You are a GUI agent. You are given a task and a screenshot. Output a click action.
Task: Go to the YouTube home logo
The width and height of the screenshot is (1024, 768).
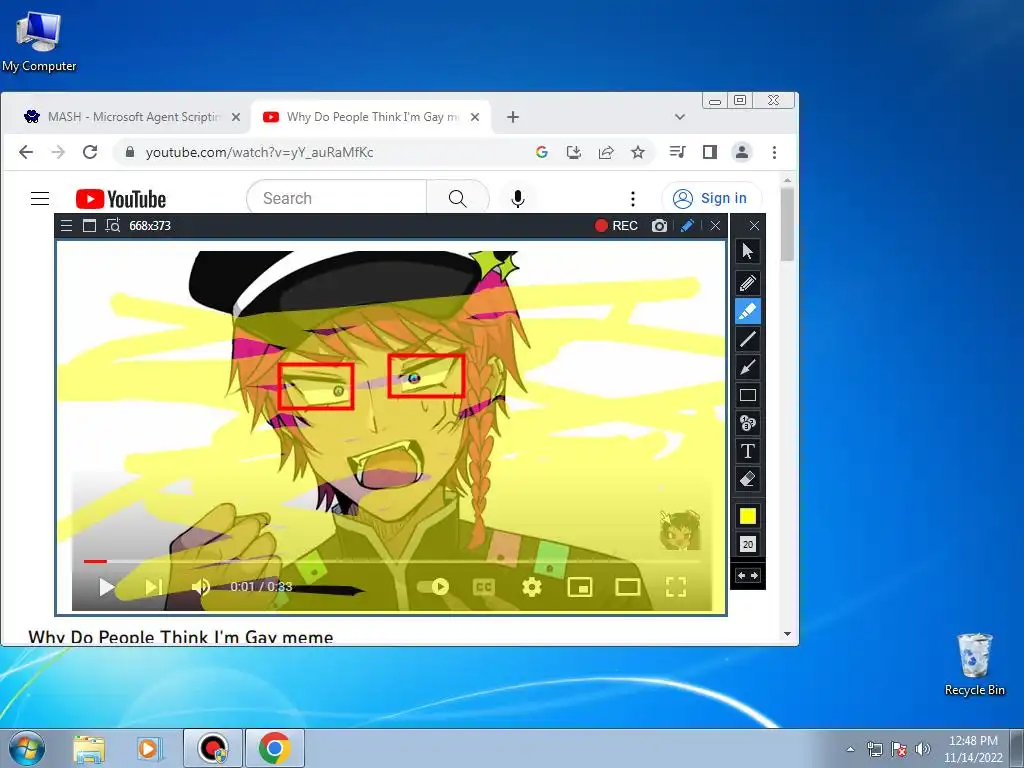pos(121,199)
